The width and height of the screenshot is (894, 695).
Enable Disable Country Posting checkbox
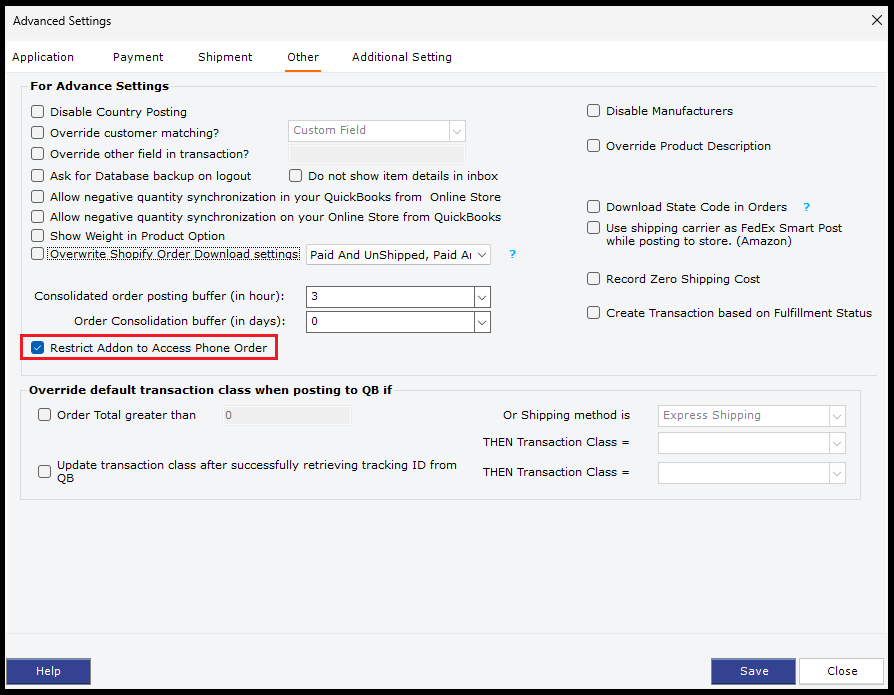(38, 112)
